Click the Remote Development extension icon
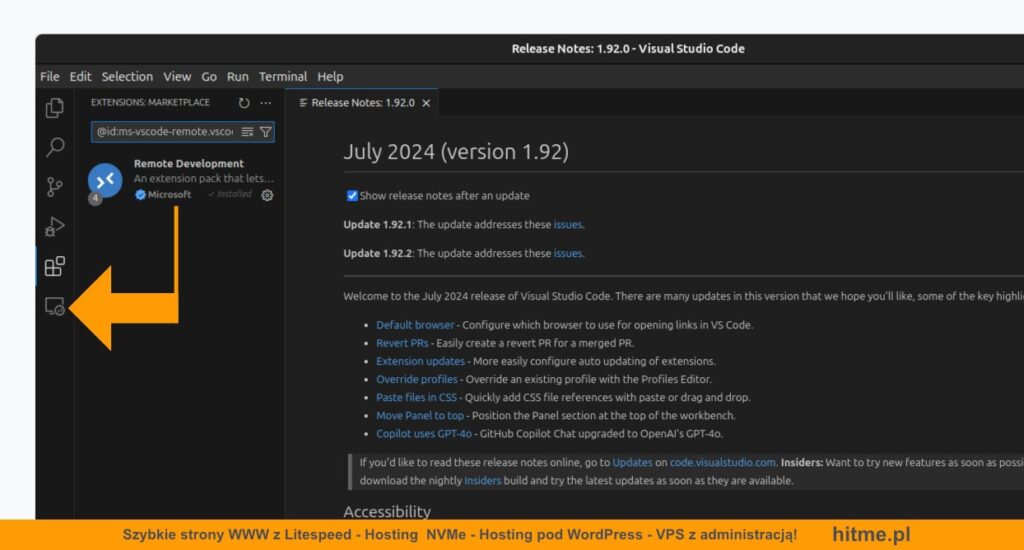 pyautogui.click(x=105, y=180)
